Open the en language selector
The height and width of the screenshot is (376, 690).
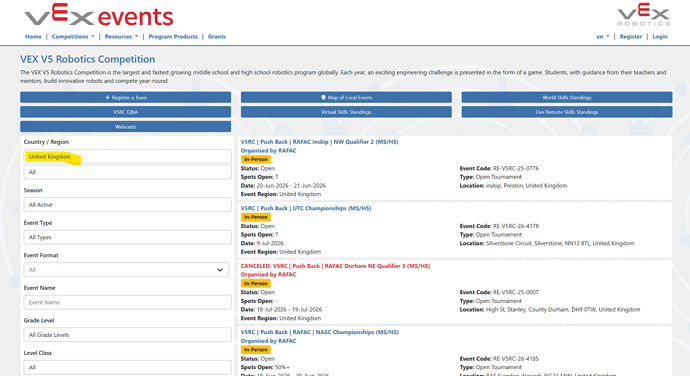pos(603,37)
